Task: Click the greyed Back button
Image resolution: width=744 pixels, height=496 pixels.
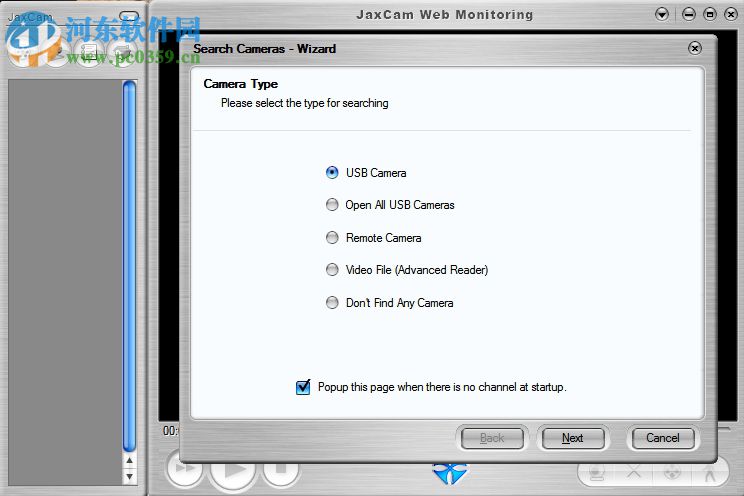Action: click(492, 438)
